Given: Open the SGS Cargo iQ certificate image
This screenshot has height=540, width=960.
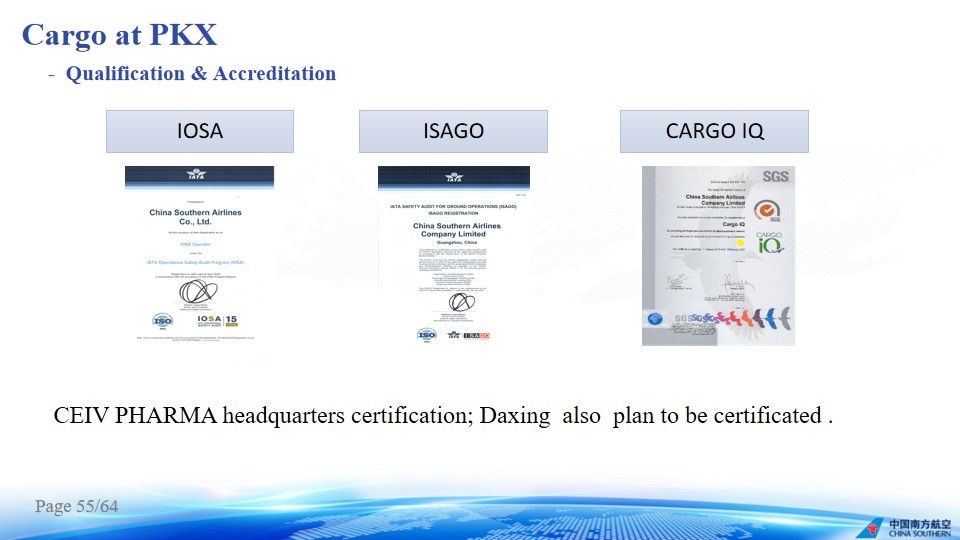Looking at the screenshot, I should pos(718,256).
